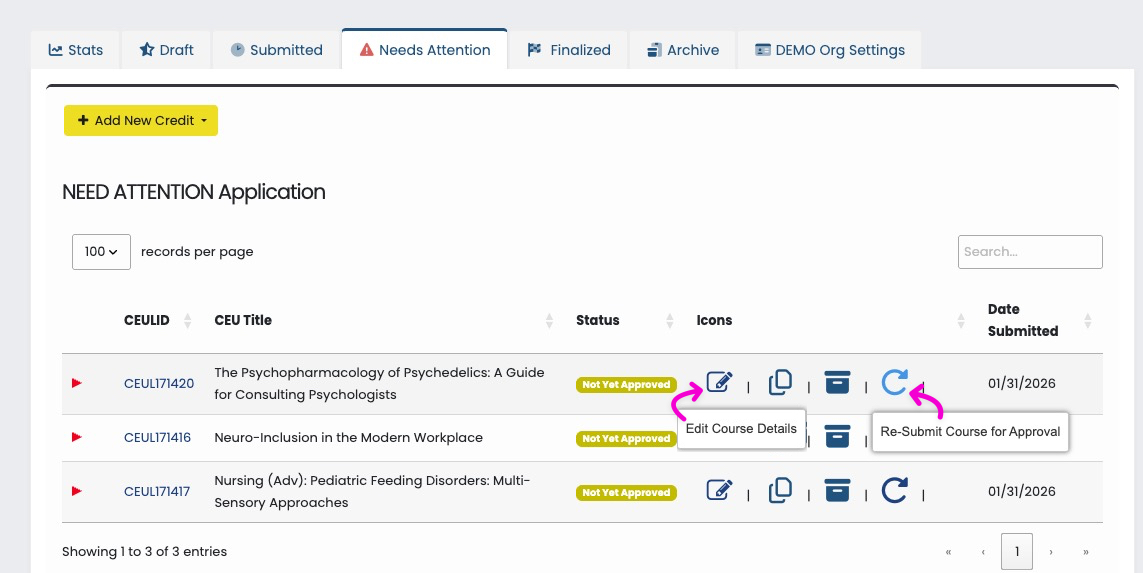Go to the DEMO Org Settings tab
Viewport: 1143px width, 573px height.
tap(829, 50)
